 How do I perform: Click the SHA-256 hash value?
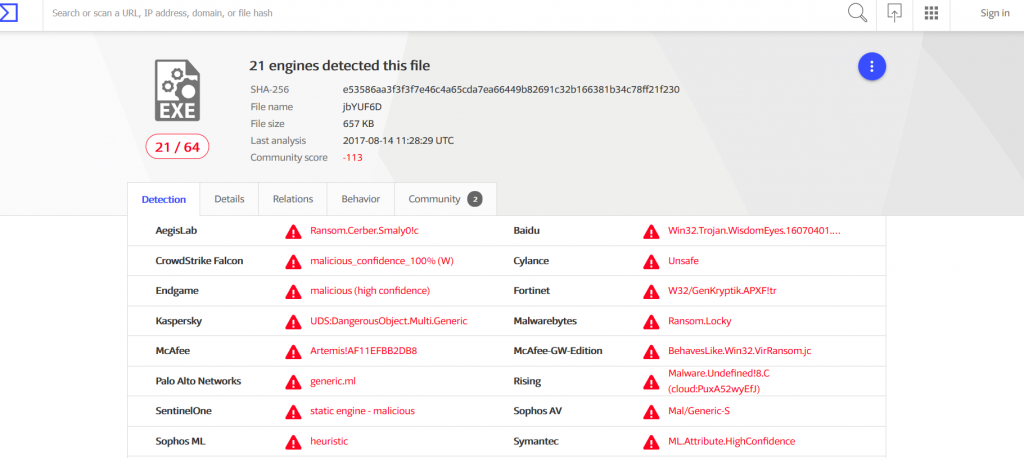(x=511, y=90)
